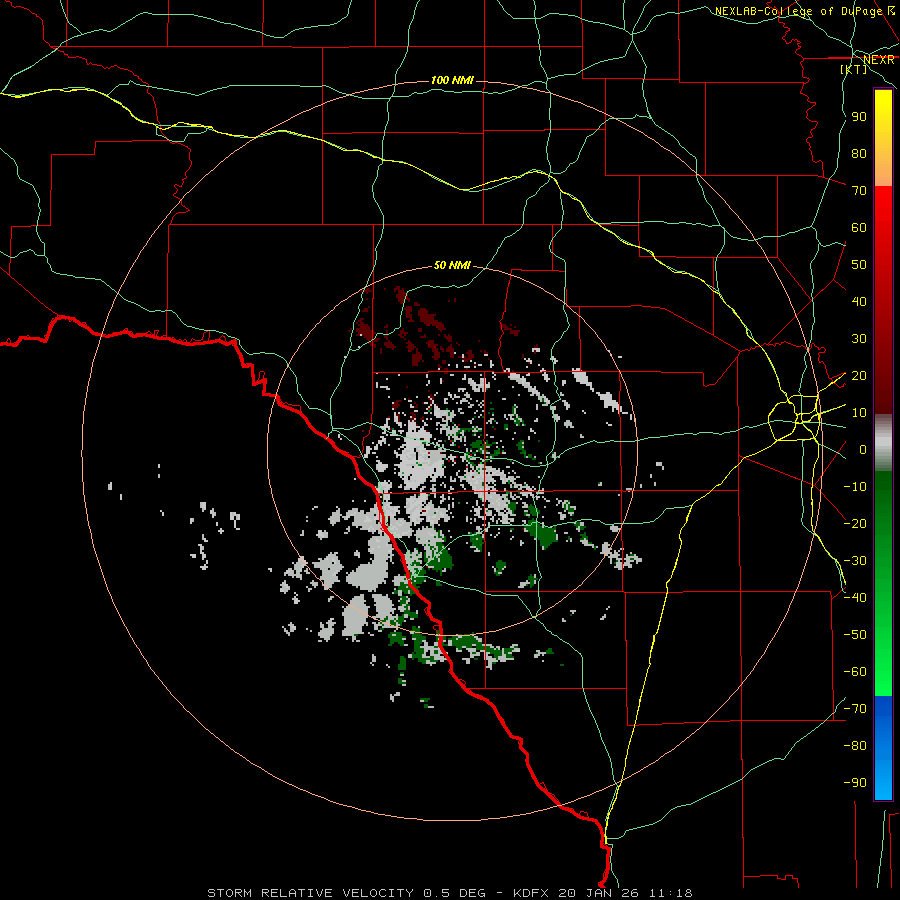This screenshot has width=900, height=900.
Task: Click the 100 NMI range ring label
Action: click(452, 80)
